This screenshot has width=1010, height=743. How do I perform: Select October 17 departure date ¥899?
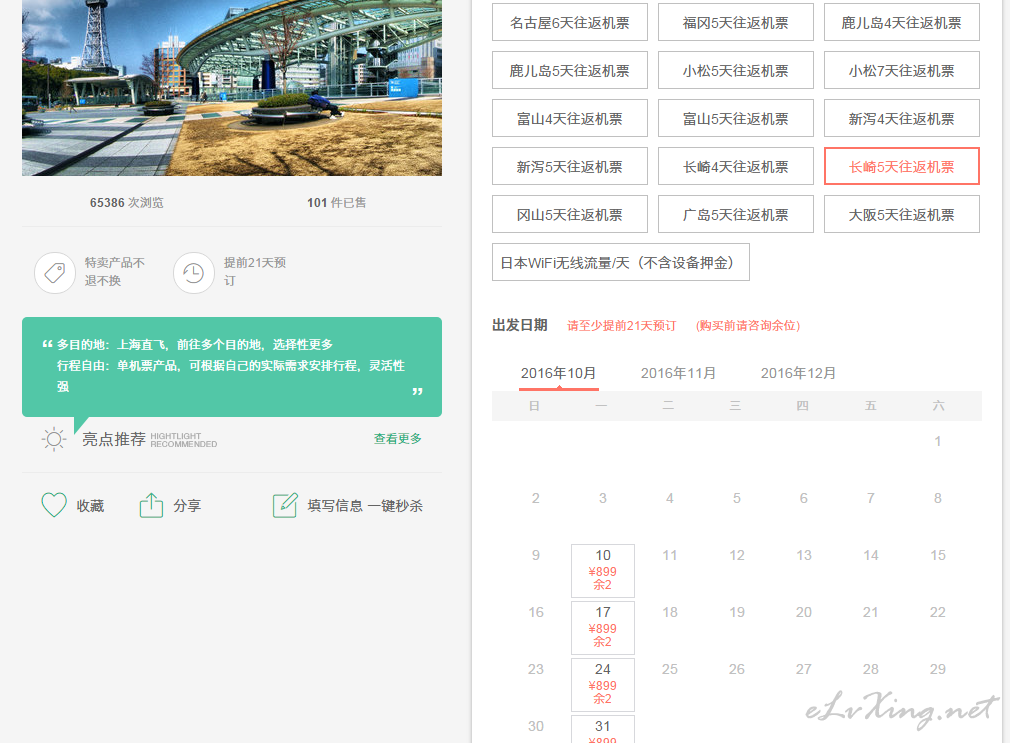coord(603,628)
